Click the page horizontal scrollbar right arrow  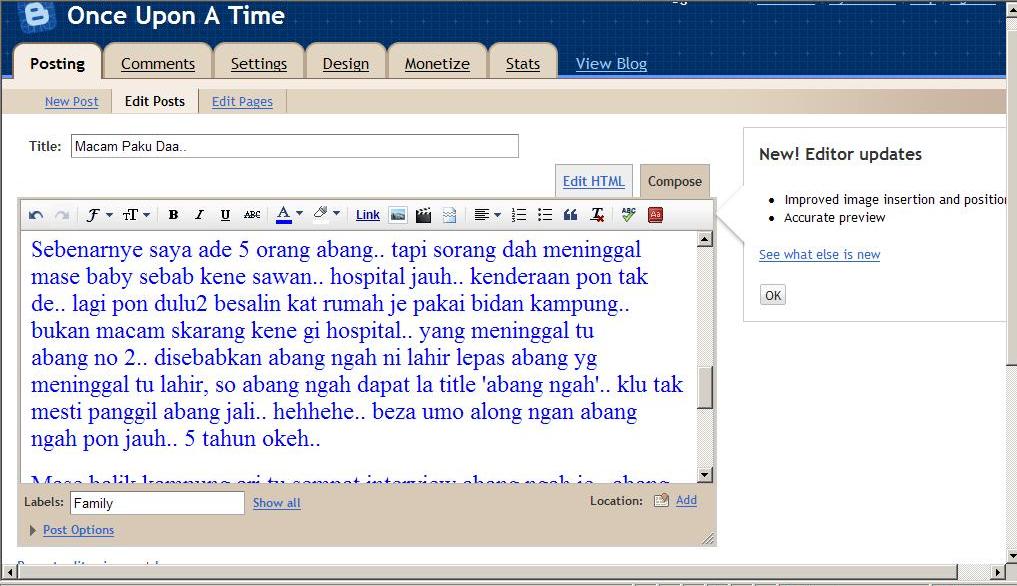tap(999, 572)
